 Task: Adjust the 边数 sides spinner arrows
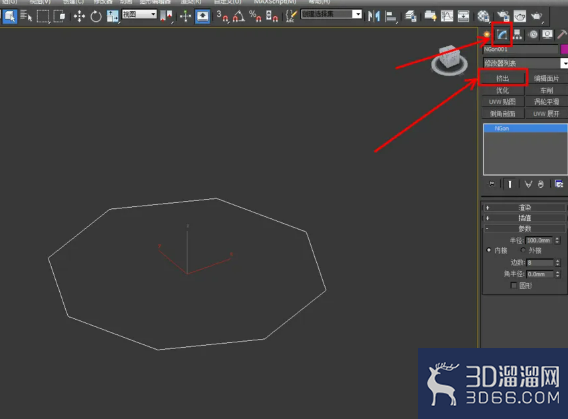click(557, 263)
